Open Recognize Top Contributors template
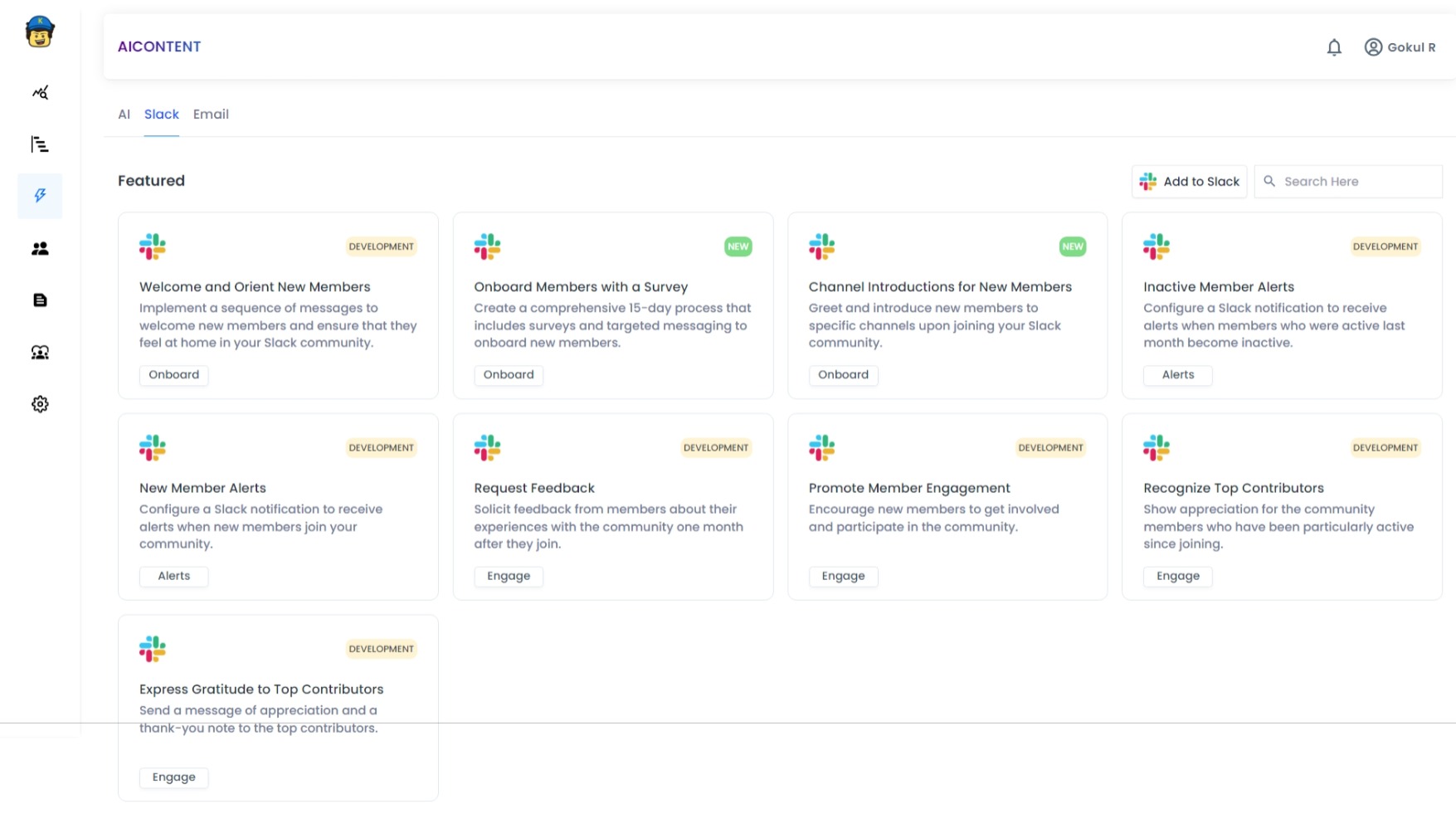 1233,489
